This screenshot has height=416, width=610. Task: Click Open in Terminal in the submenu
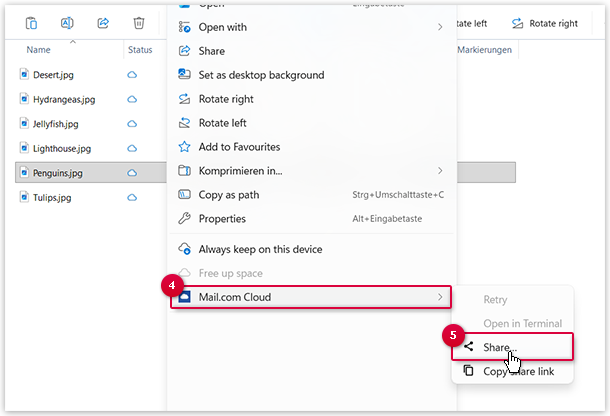click(513, 323)
